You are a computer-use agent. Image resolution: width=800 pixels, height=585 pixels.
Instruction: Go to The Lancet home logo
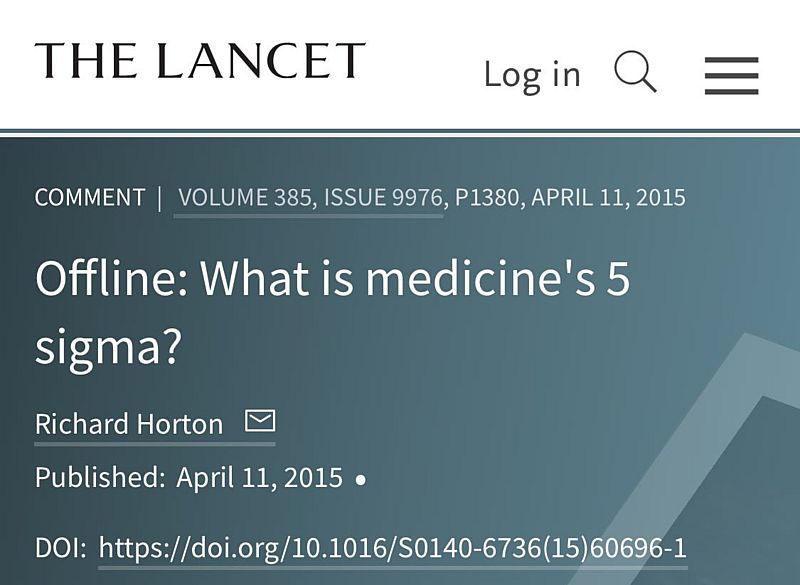[200, 62]
